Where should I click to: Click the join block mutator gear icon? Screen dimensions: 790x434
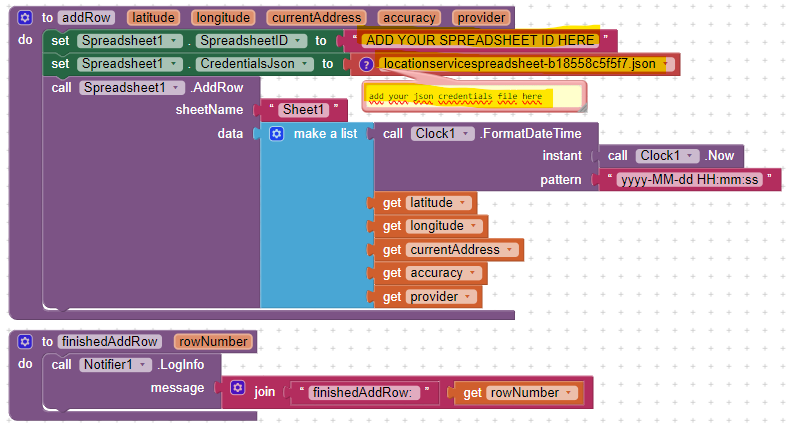point(237,389)
